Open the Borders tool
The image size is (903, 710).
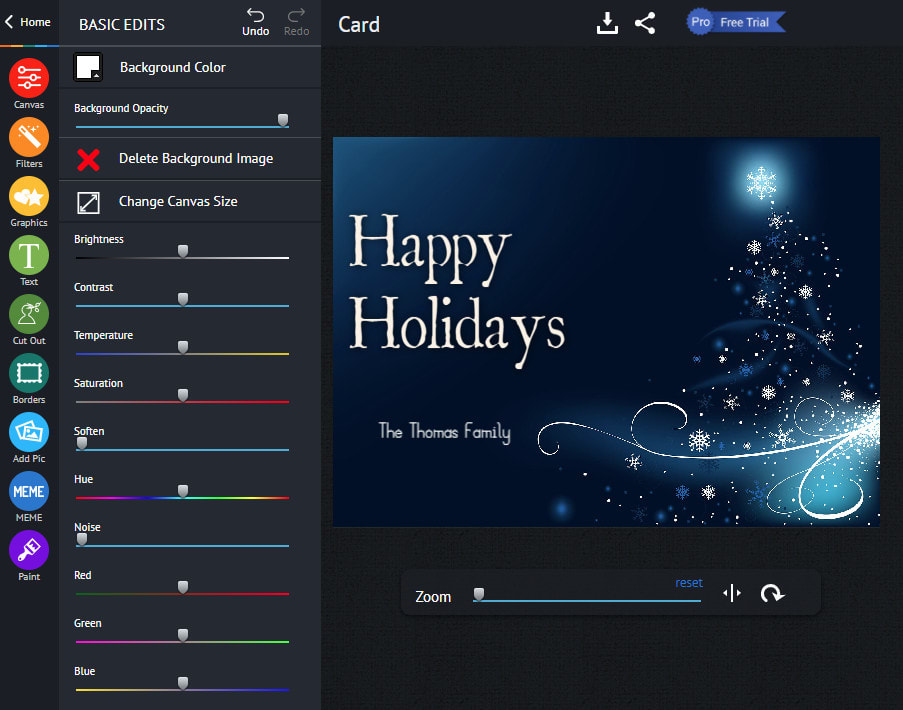29,379
